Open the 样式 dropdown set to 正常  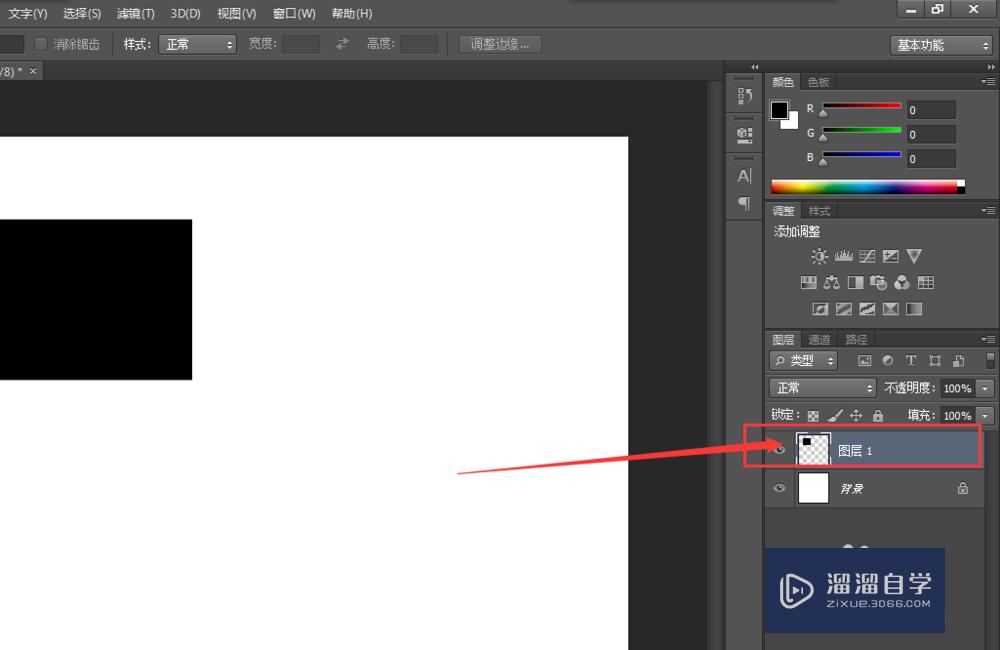[197, 44]
